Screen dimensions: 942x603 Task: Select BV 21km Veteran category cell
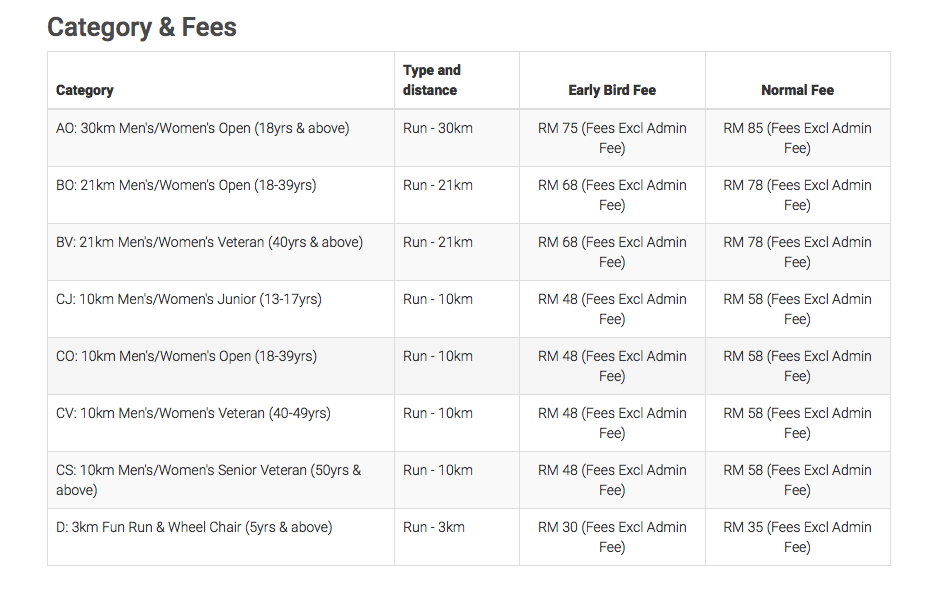pyautogui.click(x=209, y=242)
